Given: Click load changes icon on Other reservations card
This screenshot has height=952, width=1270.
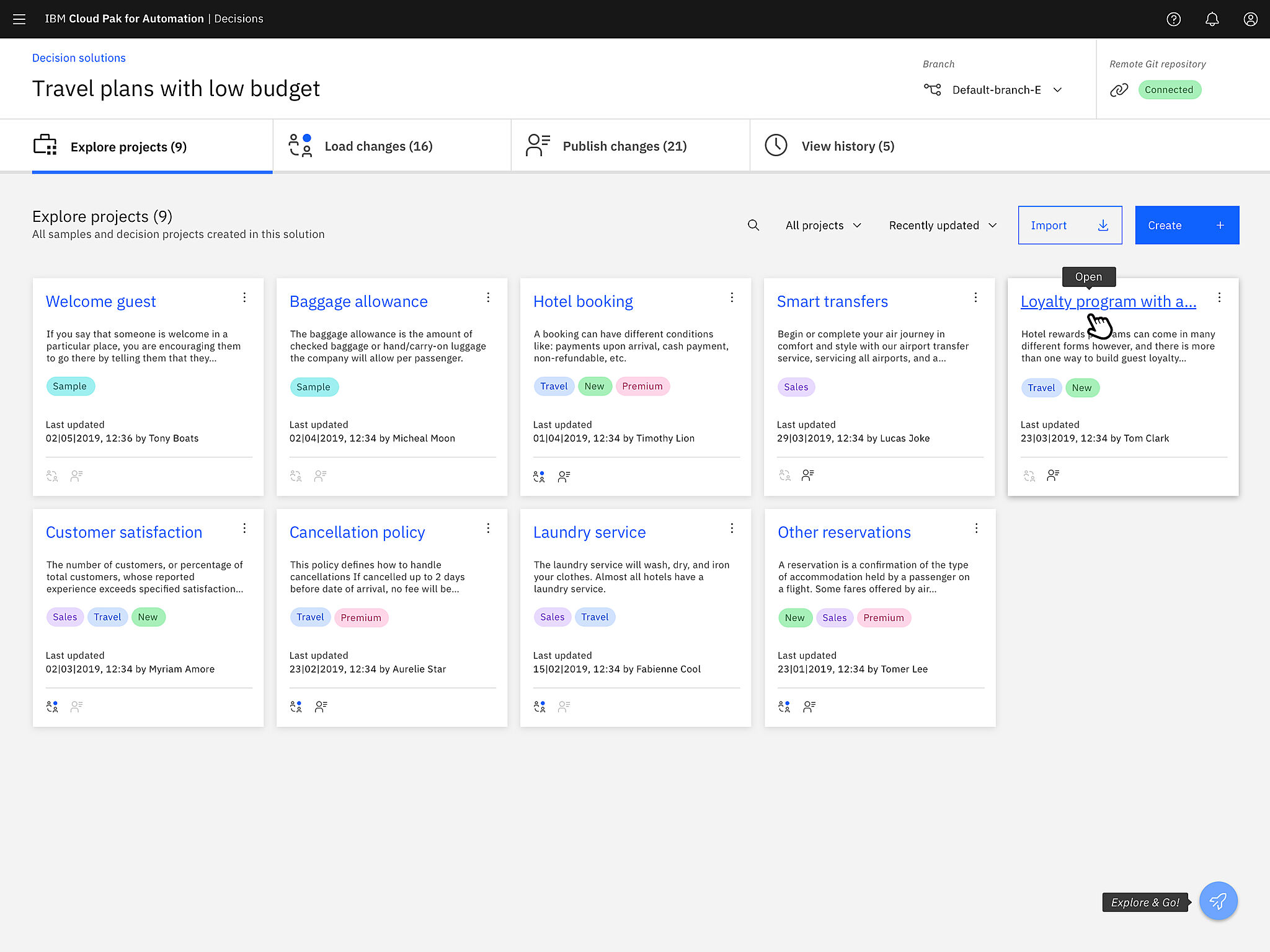Looking at the screenshot, I should click(x=784, y=707).
